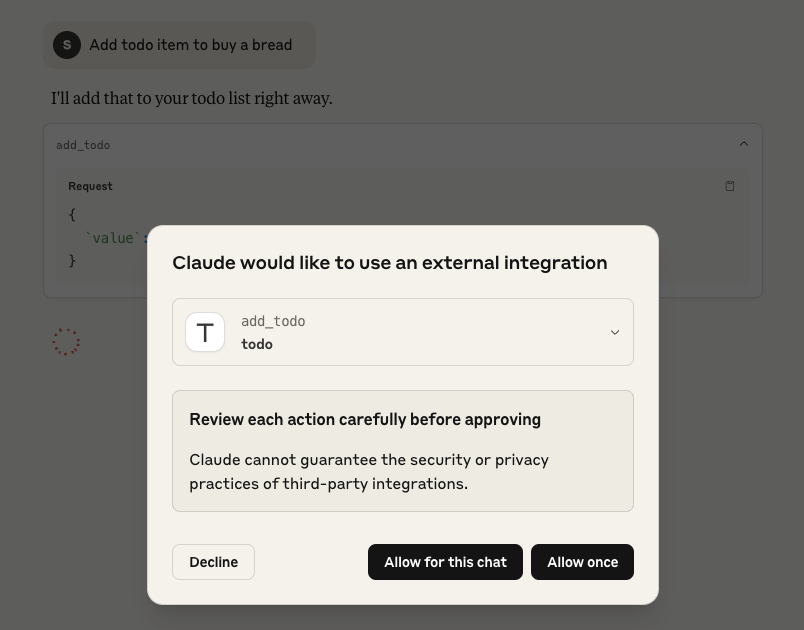Click the add_todo name in the dialog
The image size is (804, 630).
pyautogui.click(x=273, y=321)
